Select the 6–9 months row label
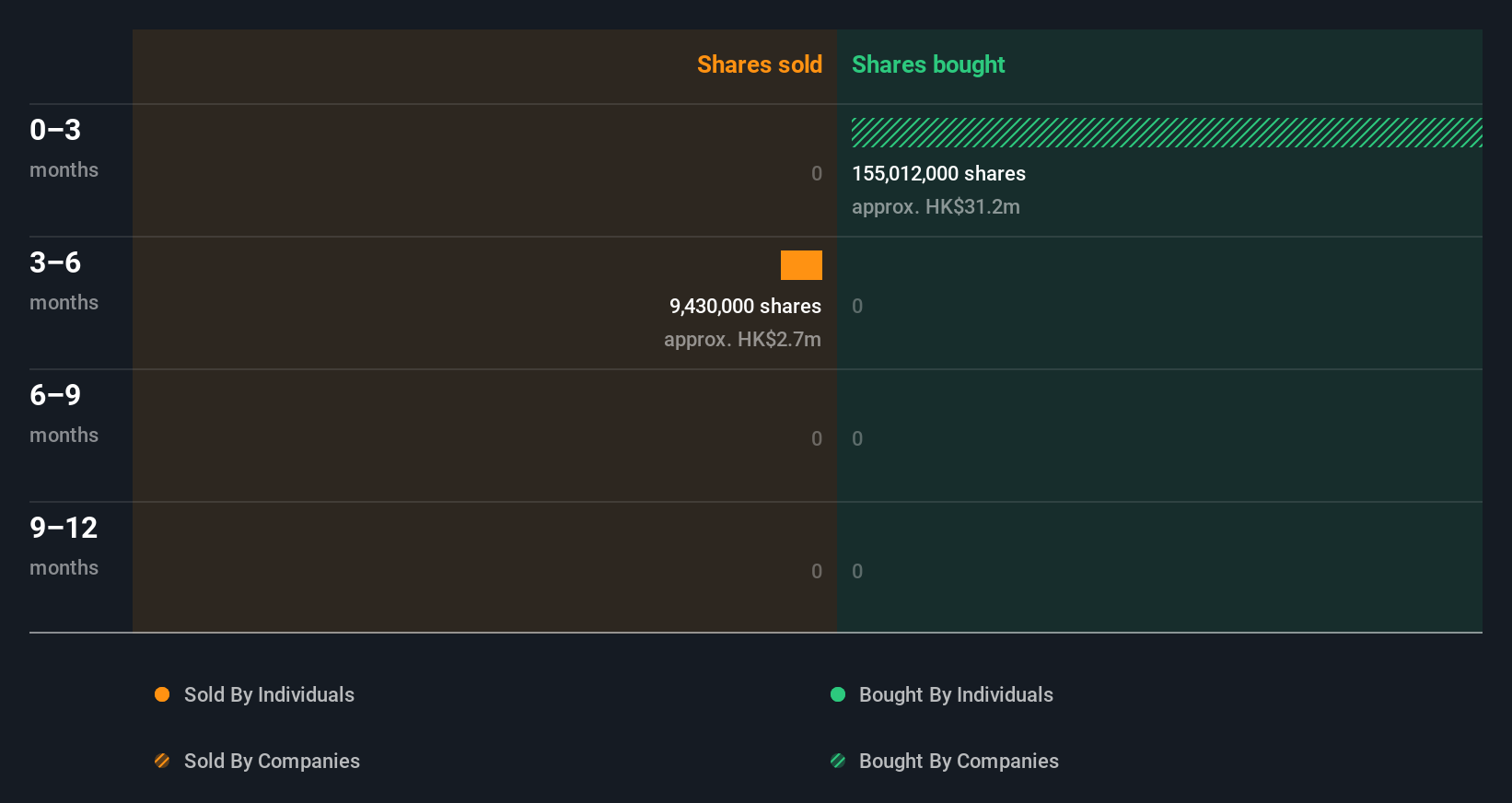The image size is (1512, 803). (64, 413)
